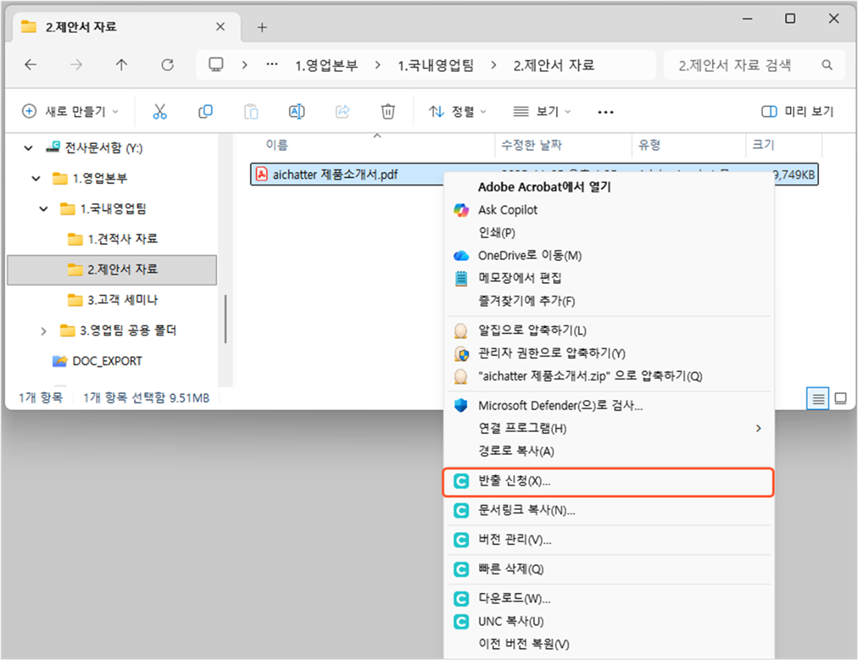Click the Copy icon in toolbar
The height and width of the screenshot is (660, 858).
click(205, 112)
